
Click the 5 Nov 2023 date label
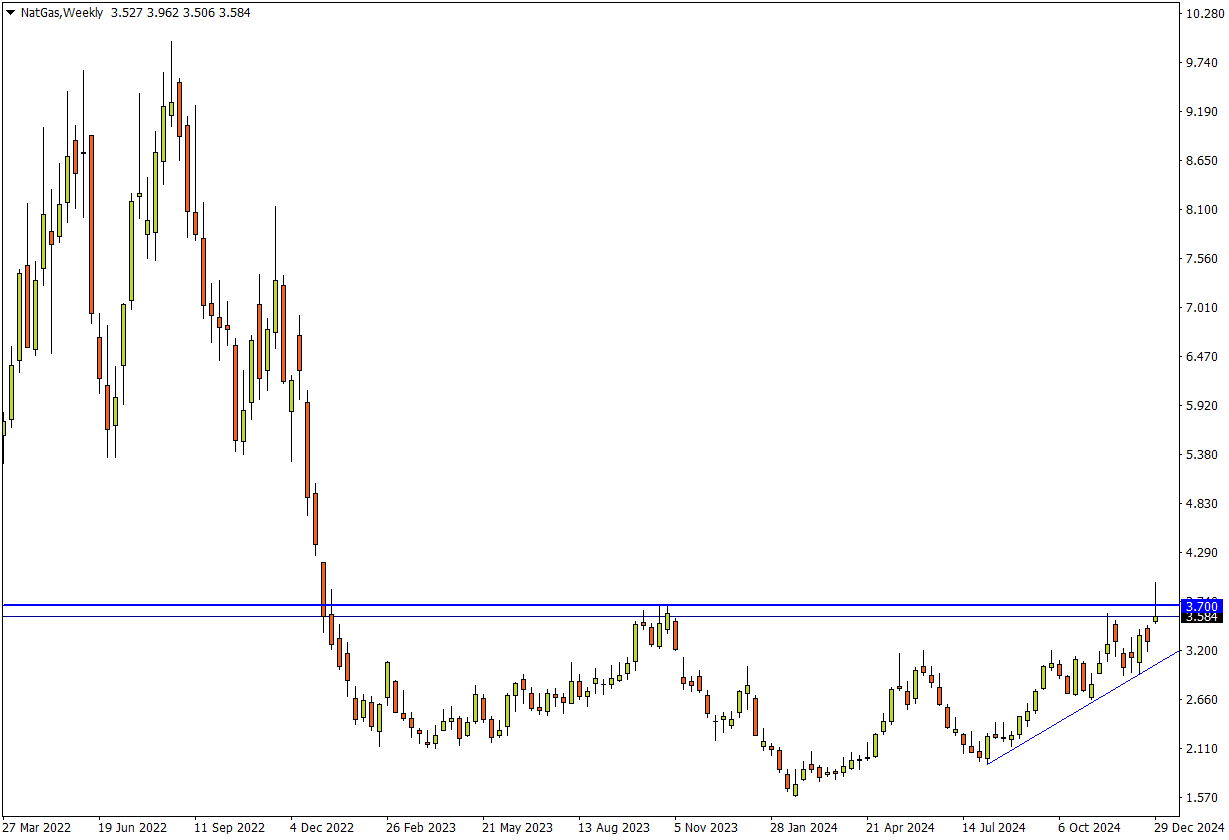pos(706,828)
